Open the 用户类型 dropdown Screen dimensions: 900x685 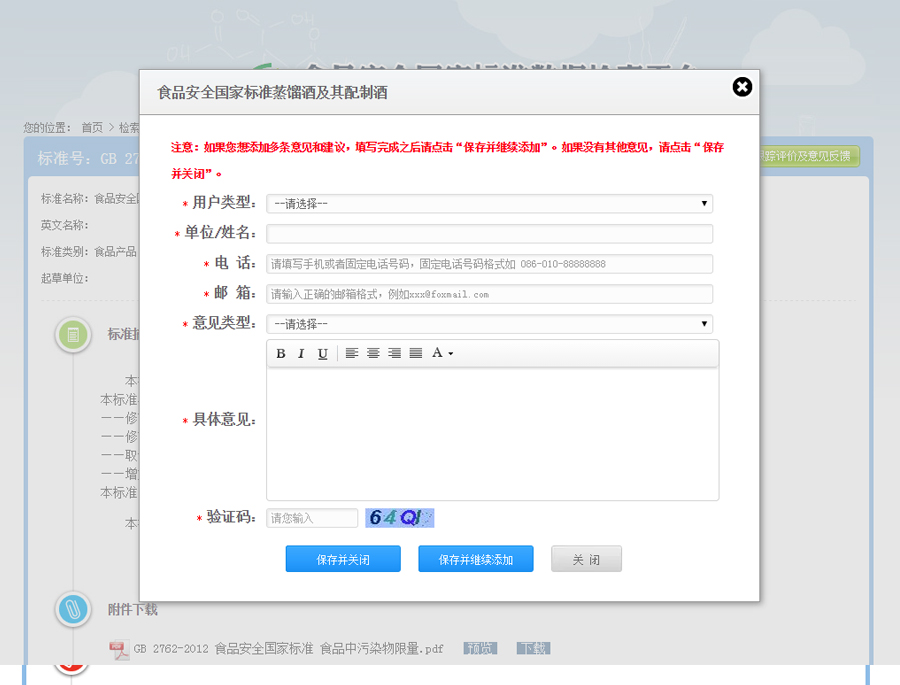click(489, 204)
